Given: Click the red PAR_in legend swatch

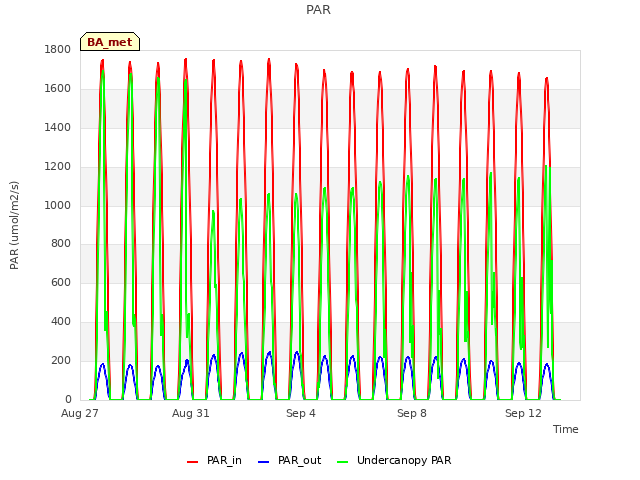Looking at the screenshot, I should 192,462.
